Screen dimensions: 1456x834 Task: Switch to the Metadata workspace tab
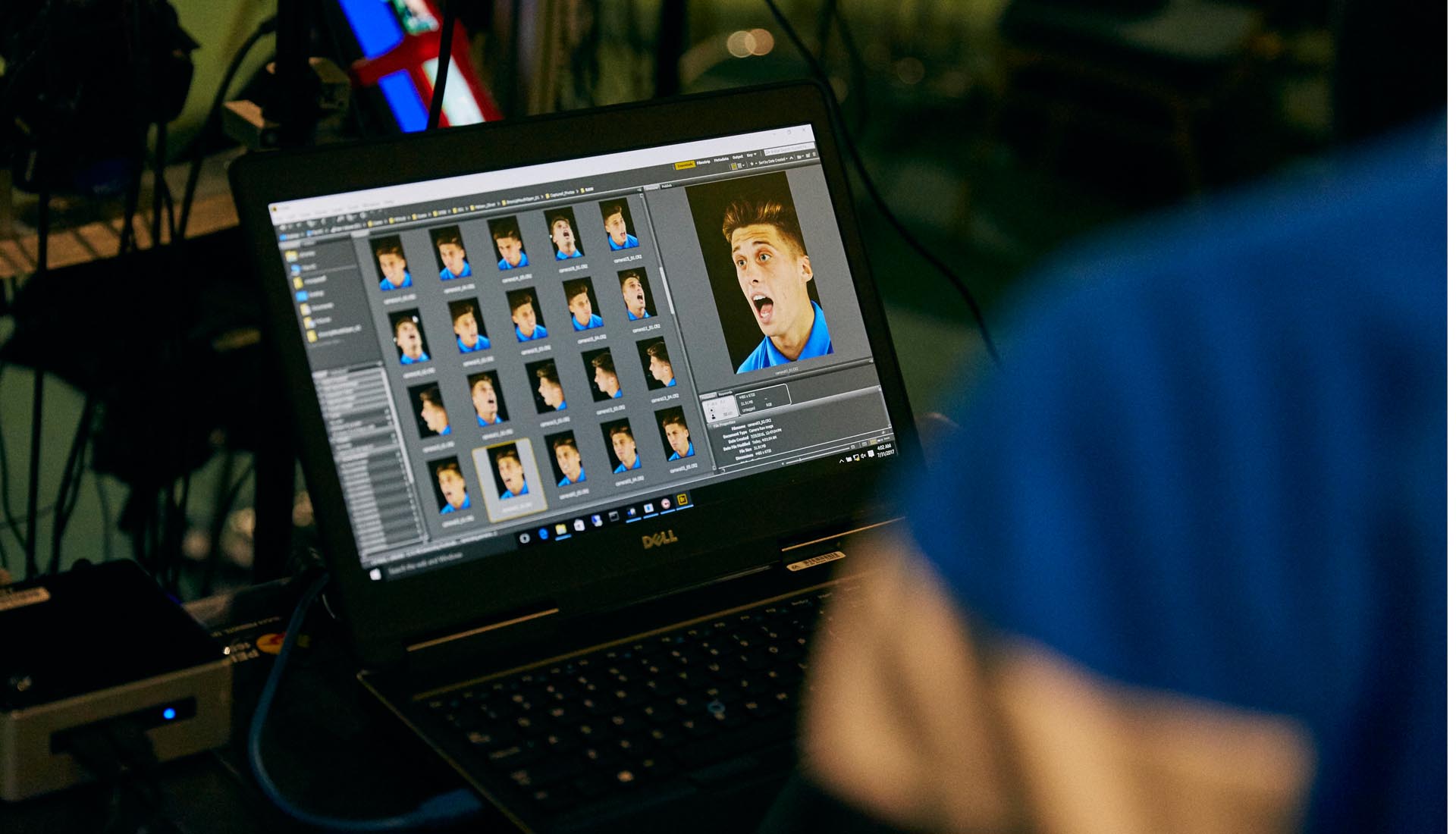click(721, 158)
